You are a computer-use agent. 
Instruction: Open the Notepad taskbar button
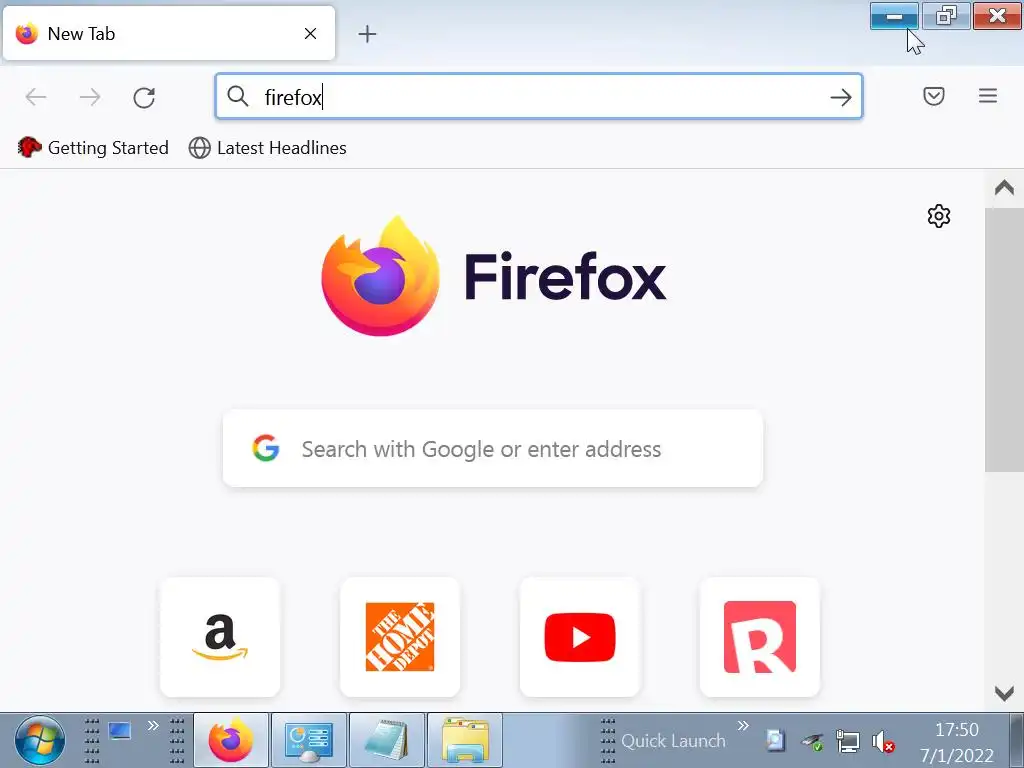[387, 741]
